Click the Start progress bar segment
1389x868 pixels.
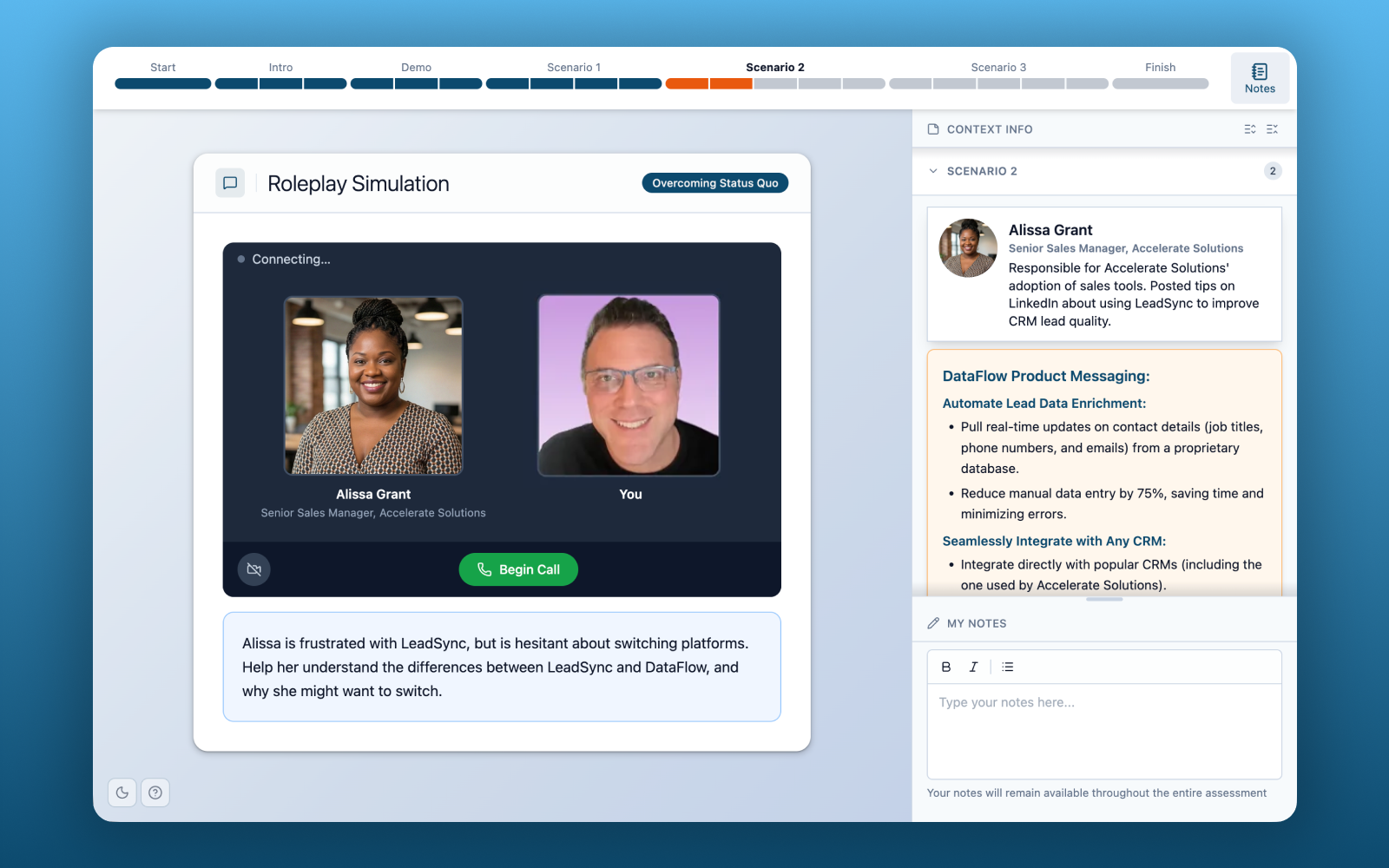coord(163,84)
